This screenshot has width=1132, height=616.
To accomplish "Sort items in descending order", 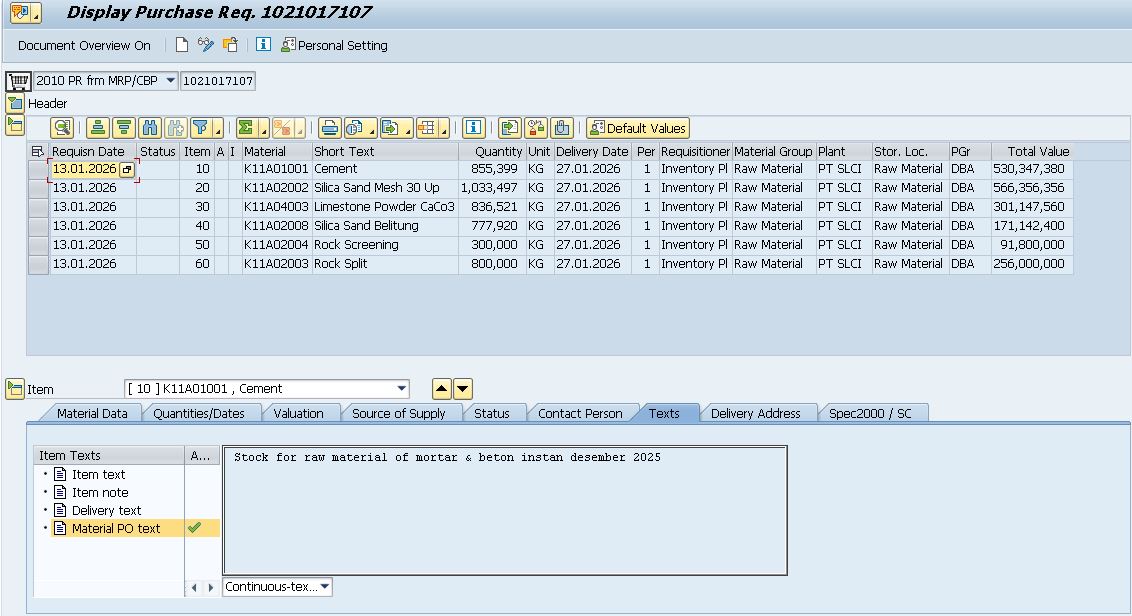I will pyautogui.click(x=123, y=128).
